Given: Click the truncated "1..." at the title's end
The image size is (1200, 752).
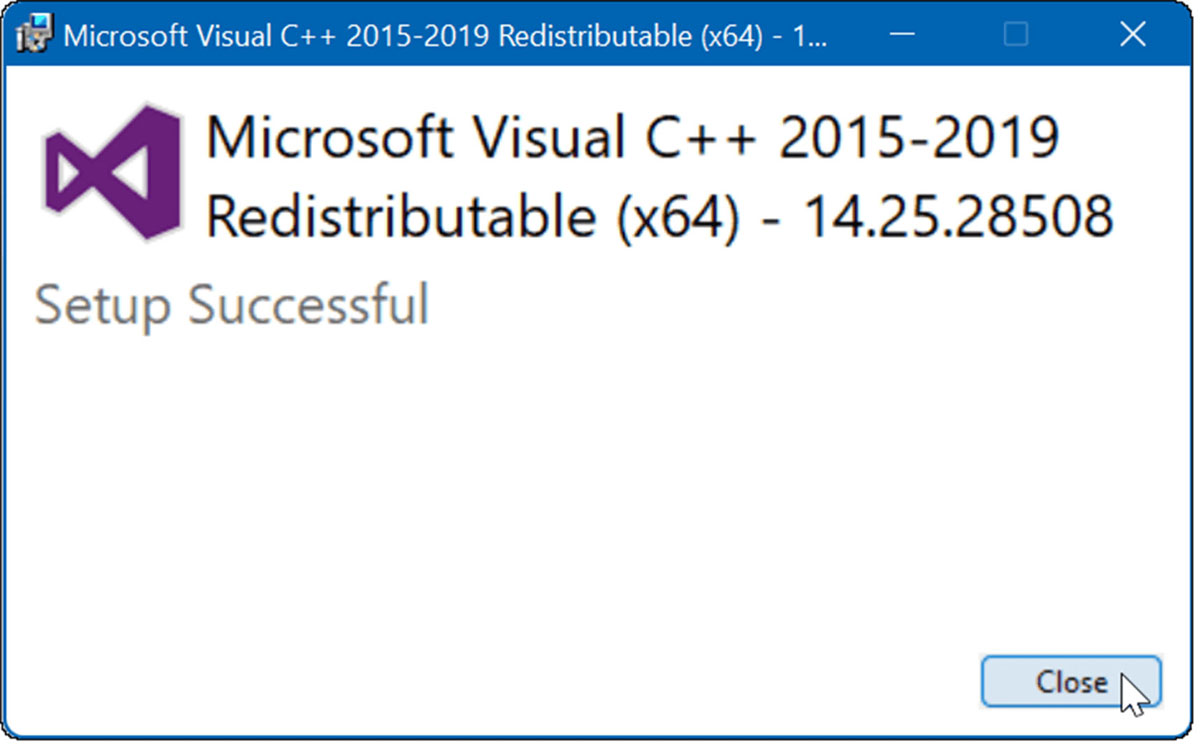Looking at the screenshot, I should click(x=814, y=35).
